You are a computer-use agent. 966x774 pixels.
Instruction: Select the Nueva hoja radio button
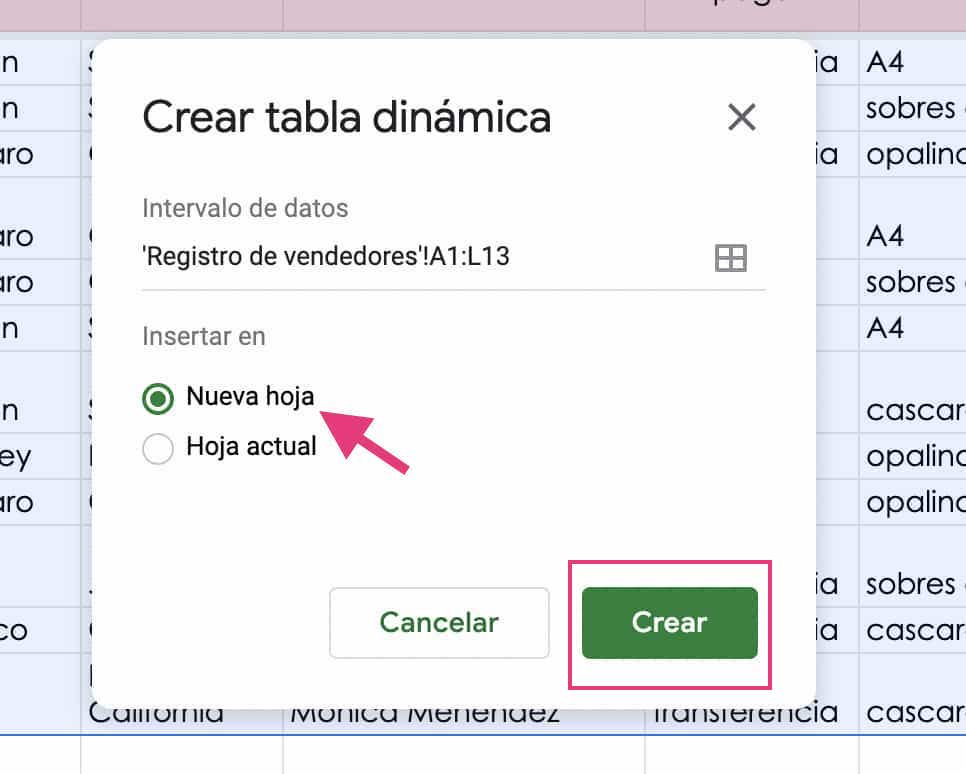(x=157, y=397)
